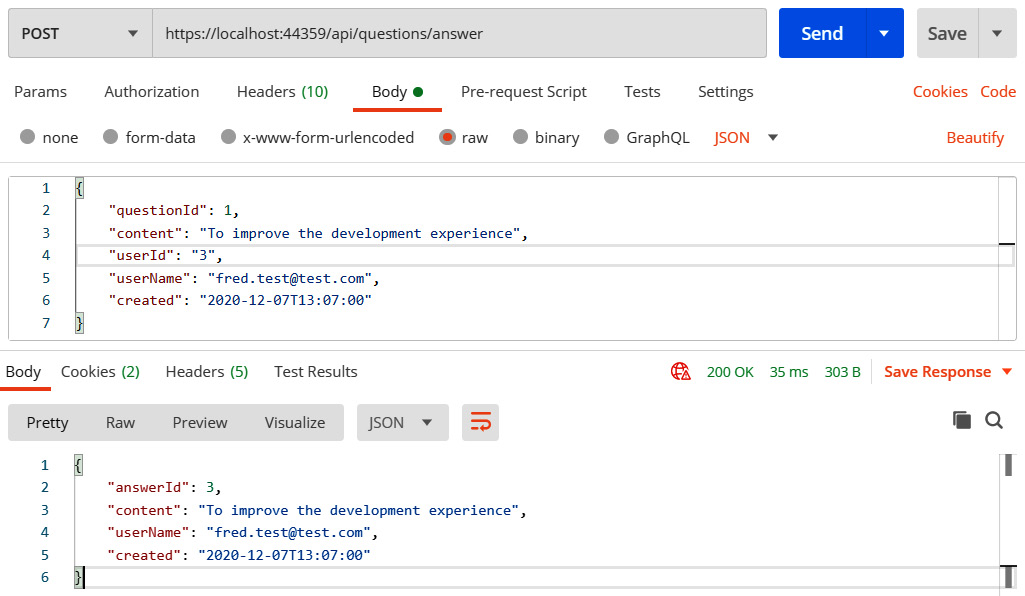Click the wrap lines icon in response toolbar
Image resolution: width=1025 pixels, height=596 pixels.
480,423
